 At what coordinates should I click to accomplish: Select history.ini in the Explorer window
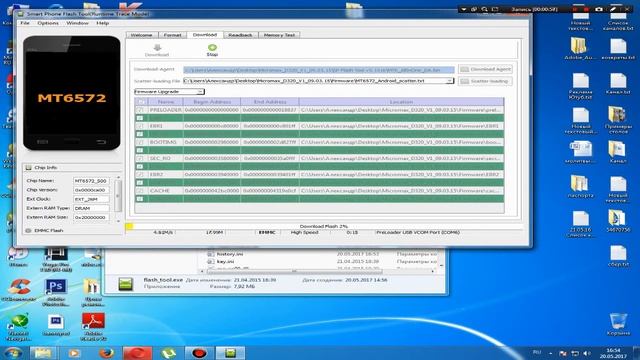click(229, 254)
